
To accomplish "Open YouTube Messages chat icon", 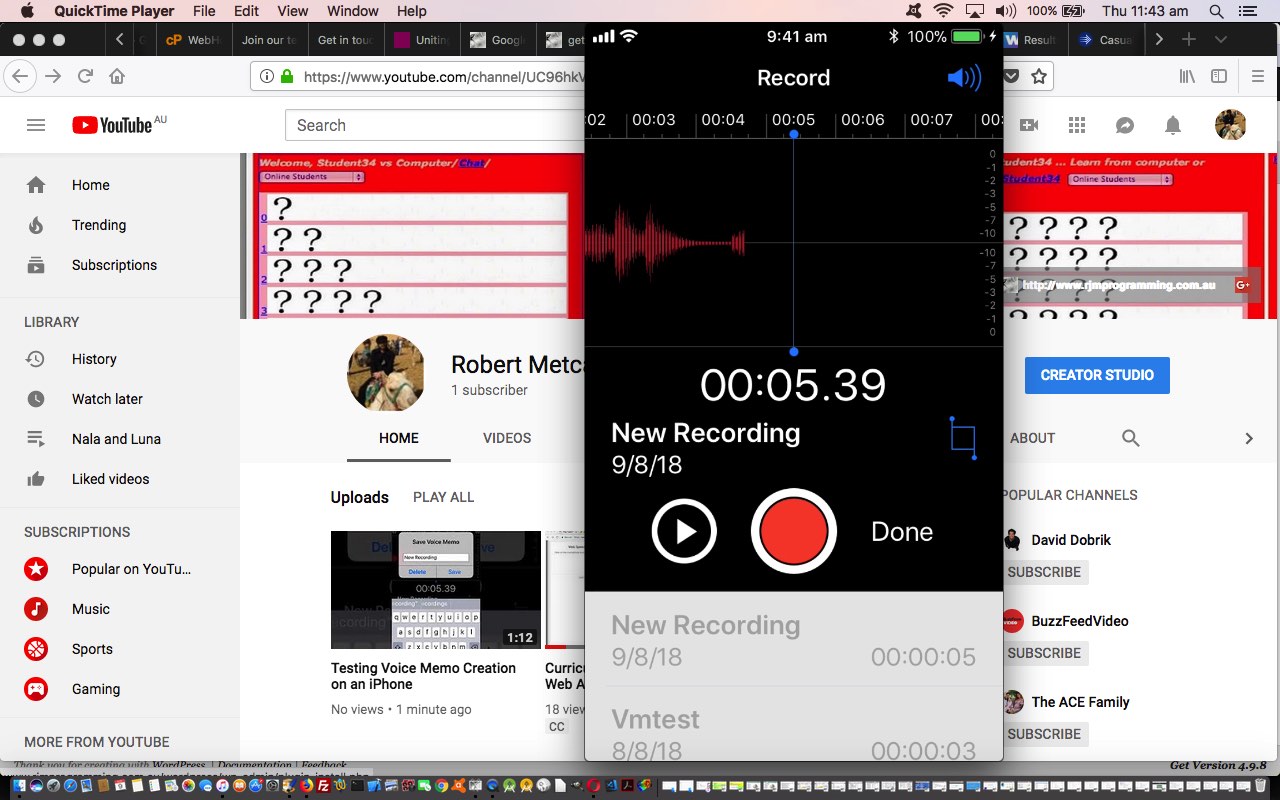I will pos(1125,124).
